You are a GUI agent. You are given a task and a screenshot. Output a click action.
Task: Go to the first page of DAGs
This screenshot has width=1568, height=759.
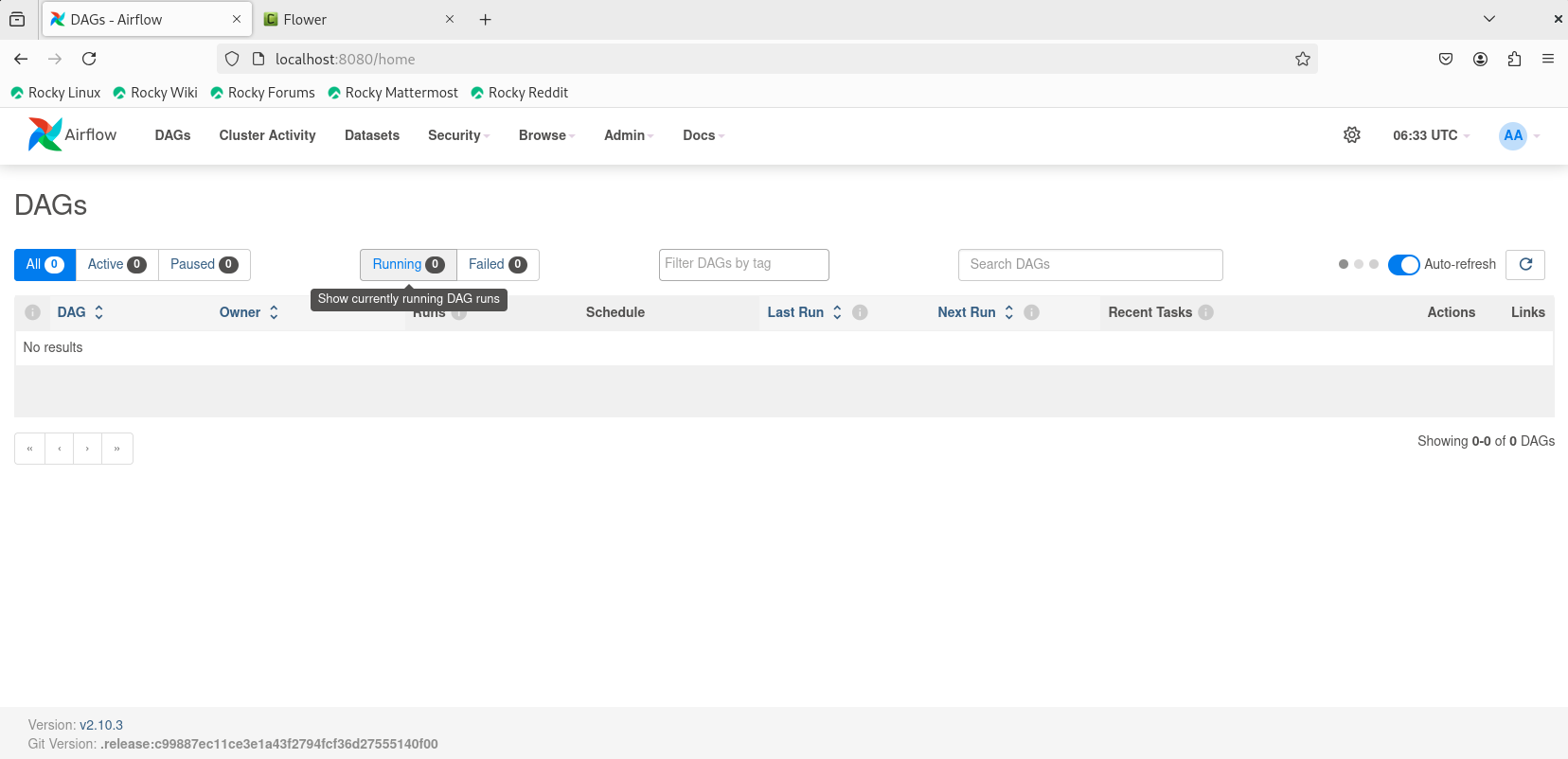29,449
